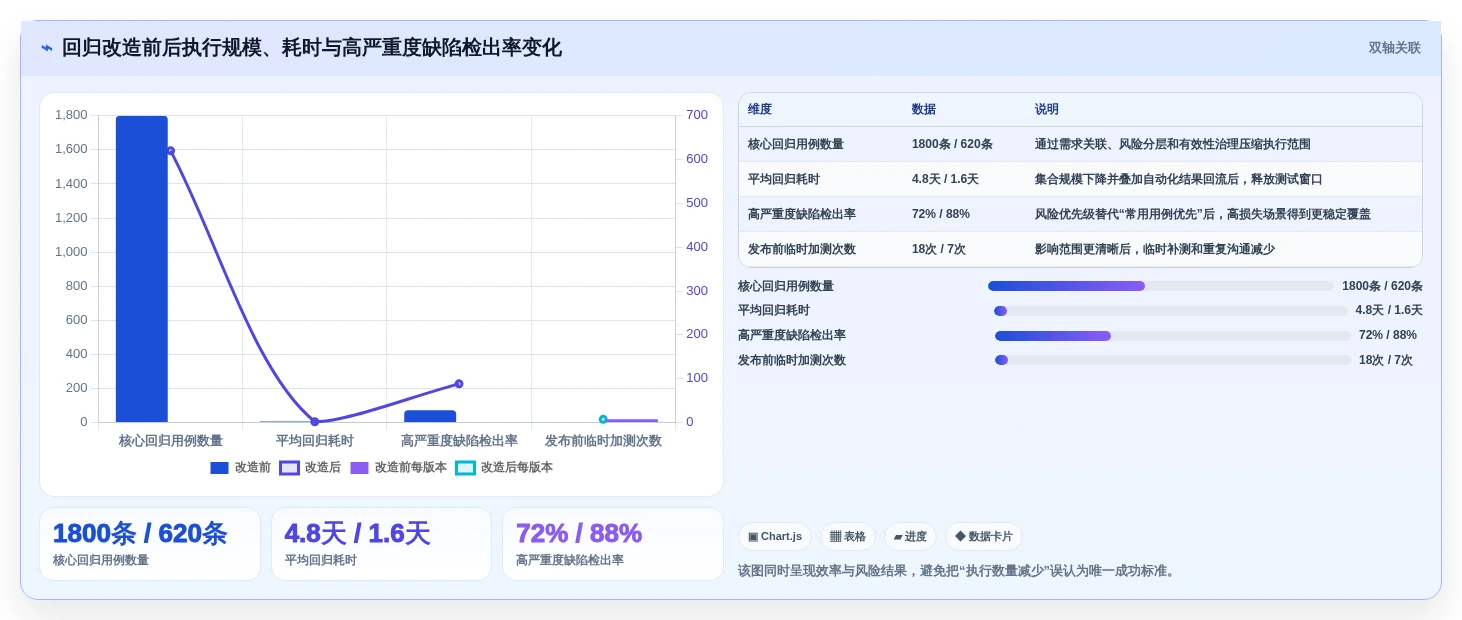Click the Chart.js tag chip
The image size is (1462, 620).
pos(775,537)
